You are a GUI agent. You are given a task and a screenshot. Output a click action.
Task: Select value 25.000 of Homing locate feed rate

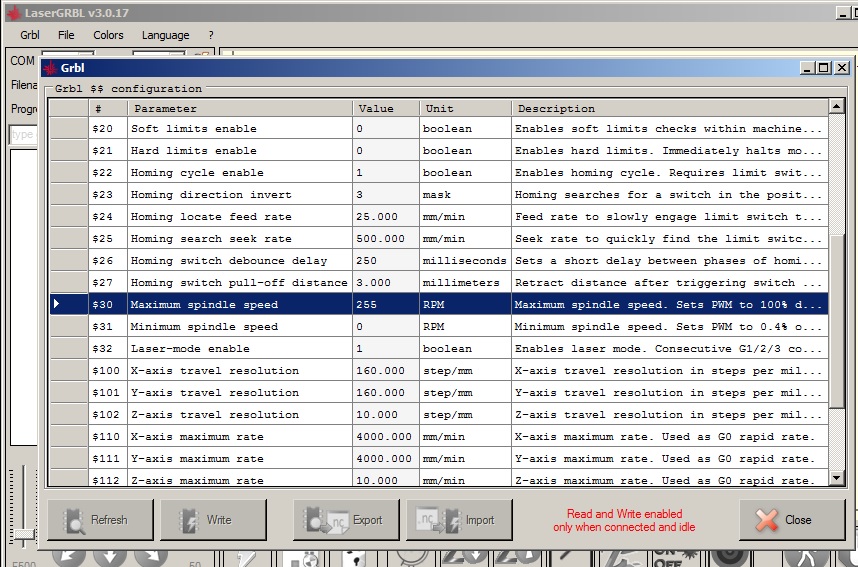[x=386, y=216]
